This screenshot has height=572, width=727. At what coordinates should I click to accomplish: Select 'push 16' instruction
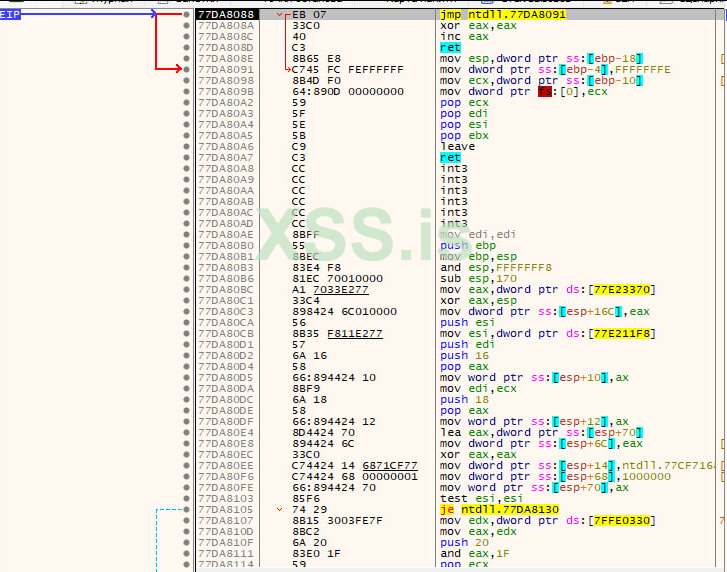[464, 356]
